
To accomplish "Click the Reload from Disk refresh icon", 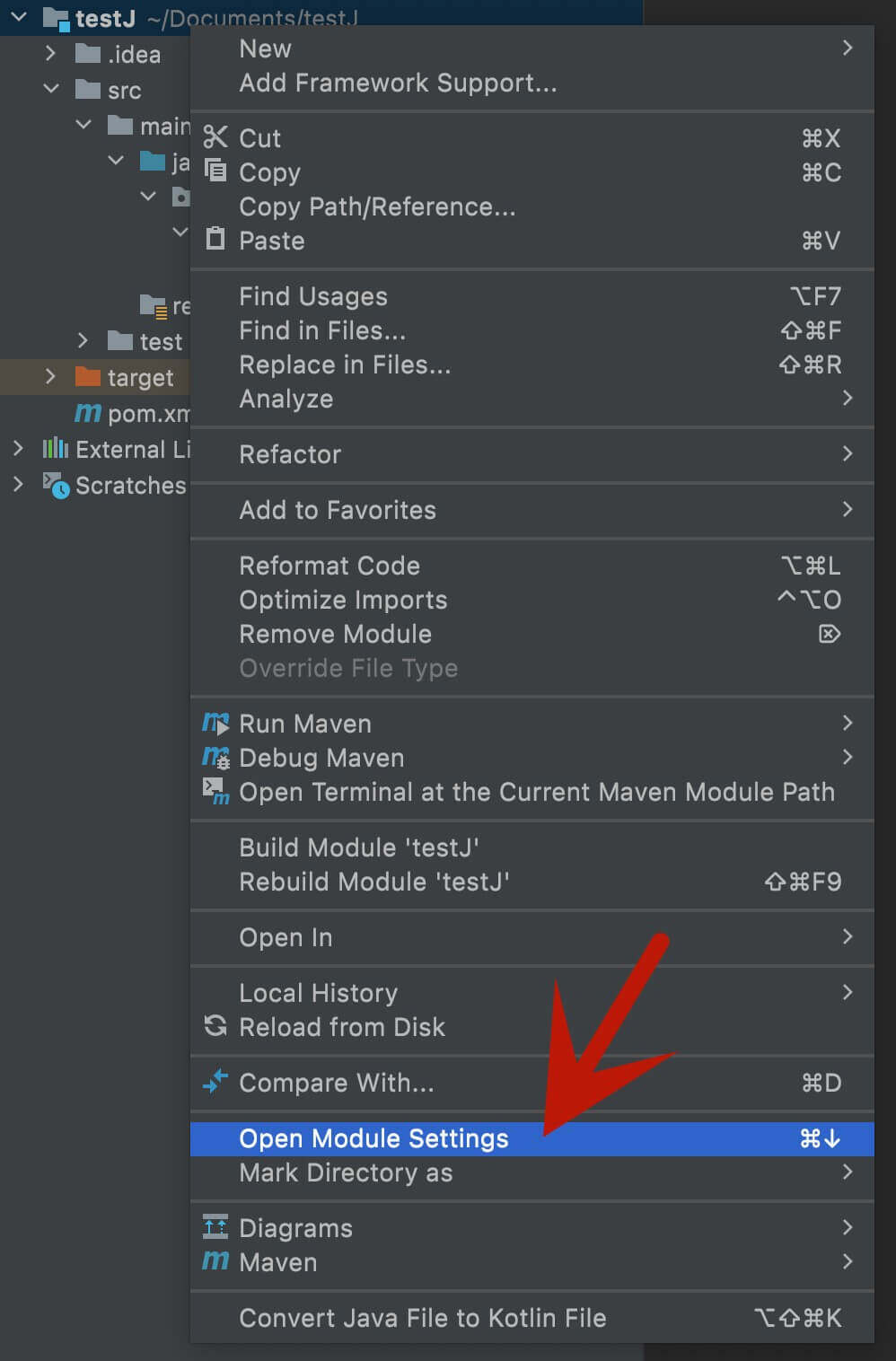I will [x=215, y=1026].
